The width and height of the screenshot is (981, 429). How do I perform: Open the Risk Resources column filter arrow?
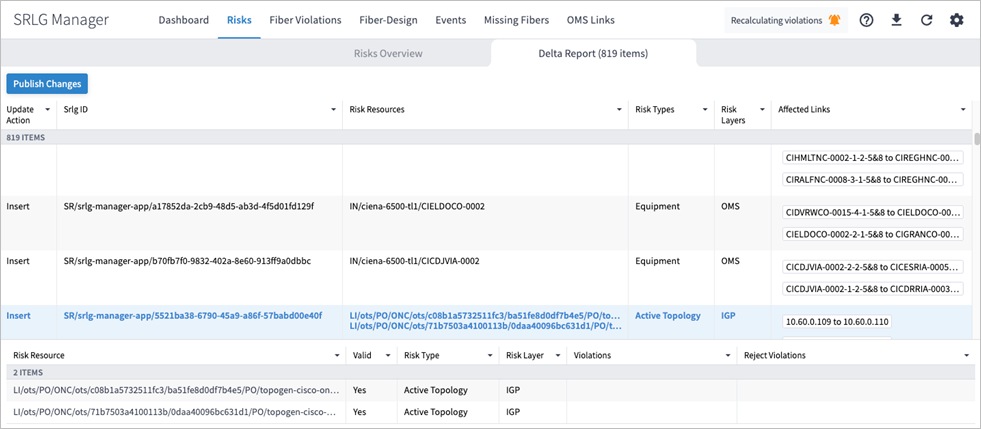click(617, 109)
